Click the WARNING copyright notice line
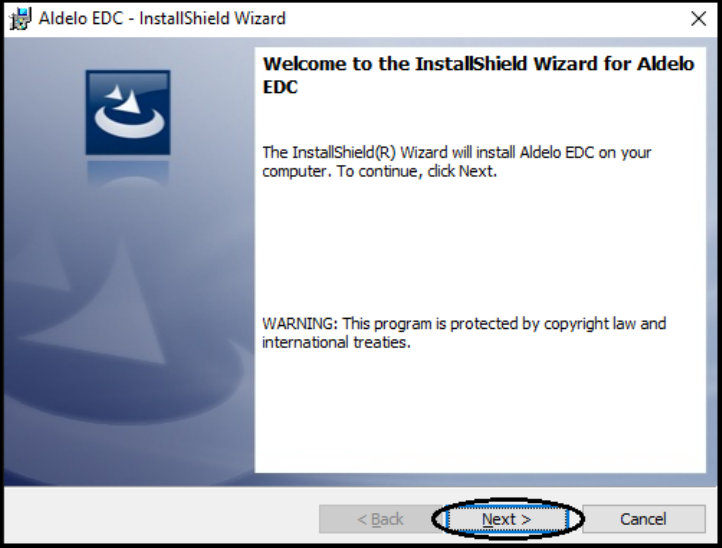Viewport: 722px width, 548px height. tap(464, 324)
